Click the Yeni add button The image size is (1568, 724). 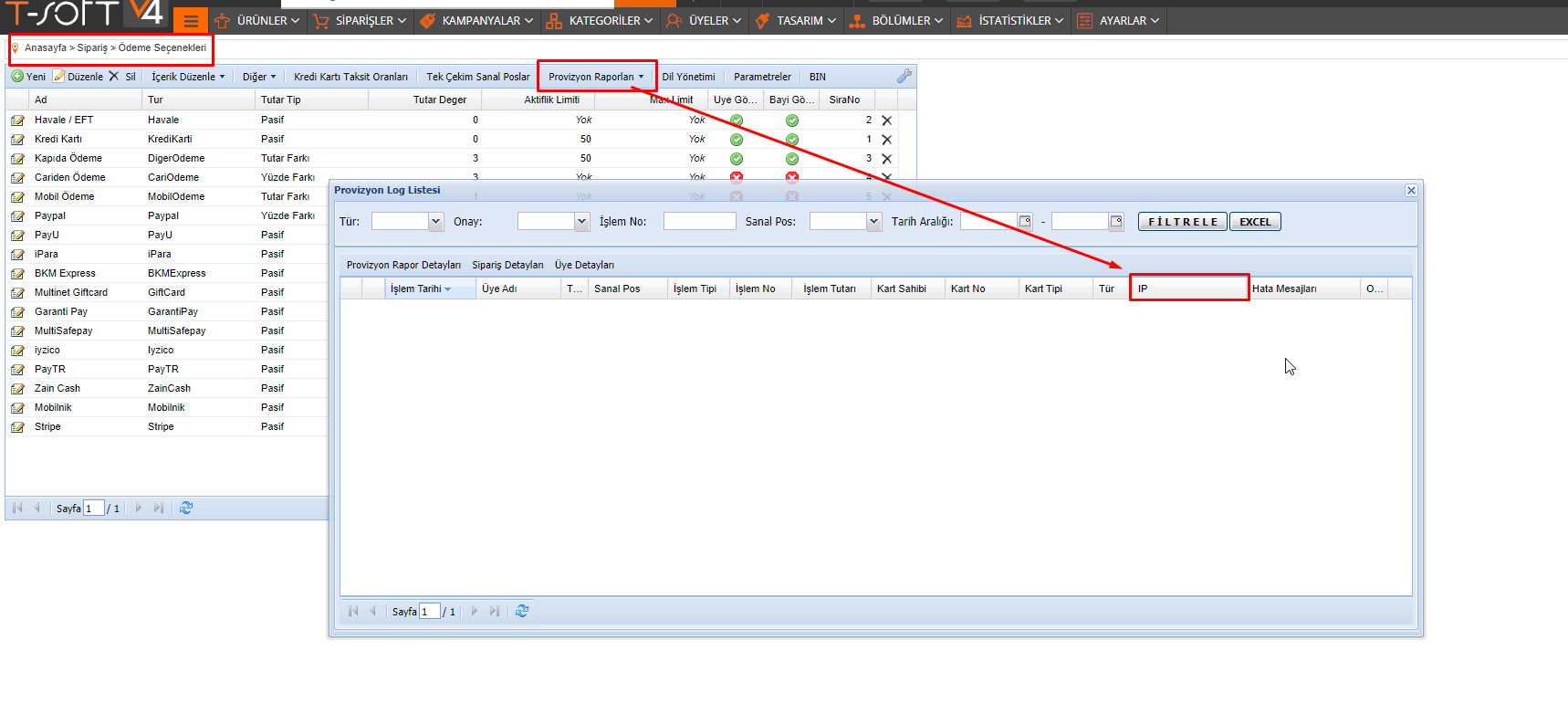[x=28, y=77]
